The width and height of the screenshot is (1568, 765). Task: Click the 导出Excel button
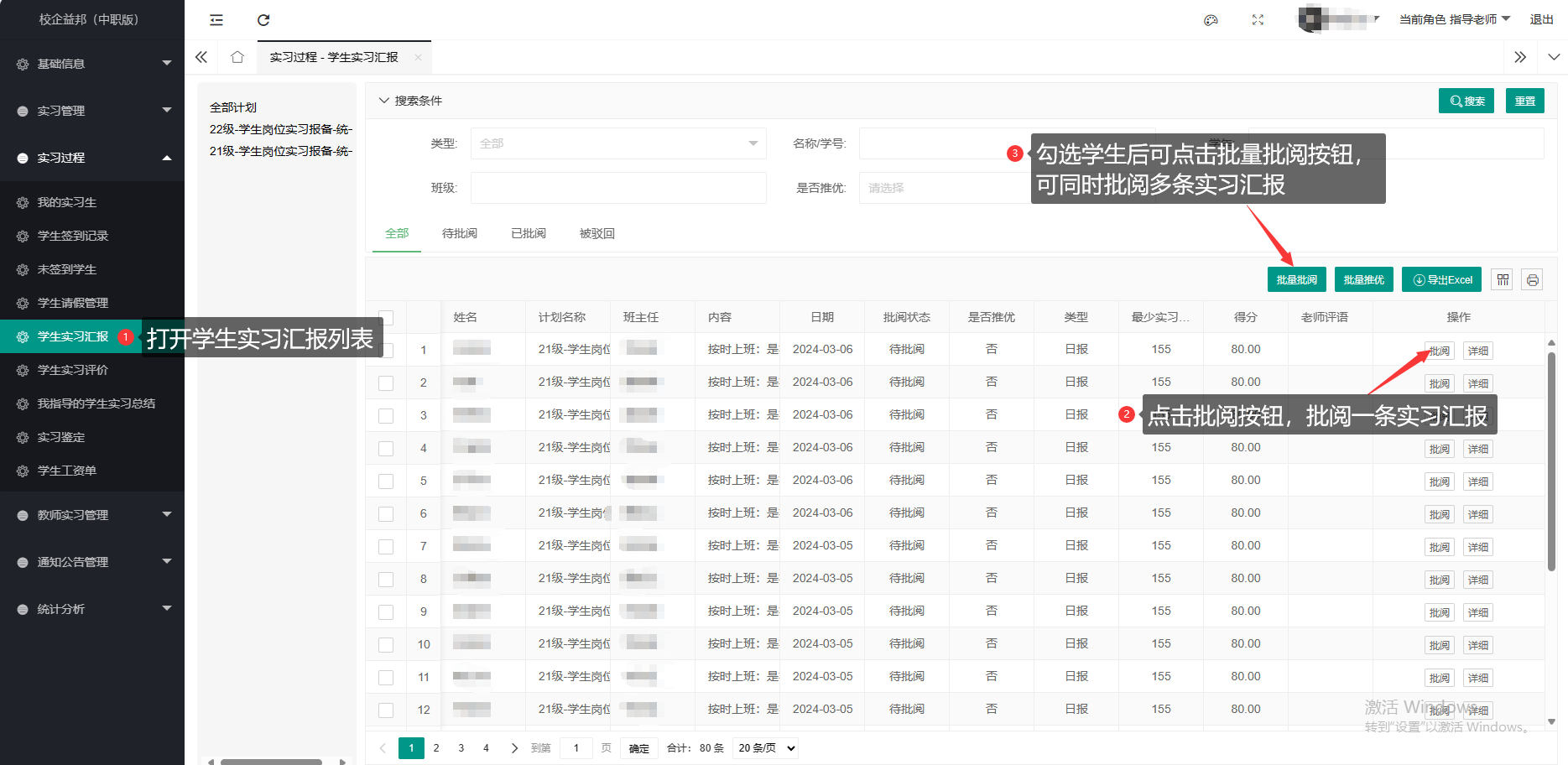[x=1441, y=280]
